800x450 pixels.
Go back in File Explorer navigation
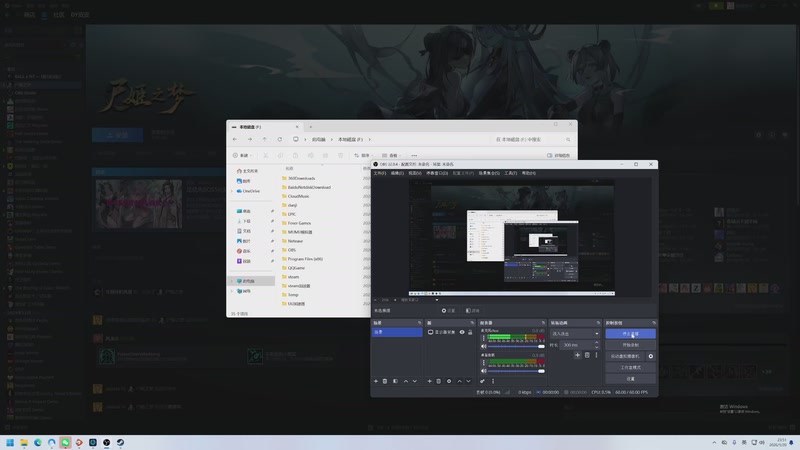[235, 139]
